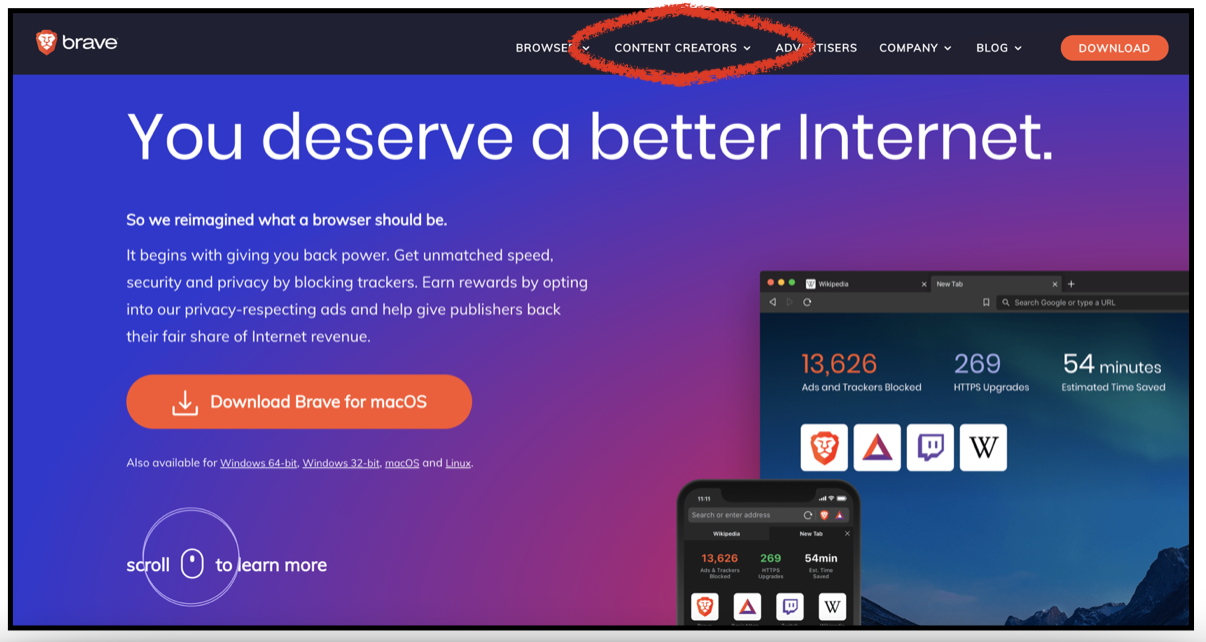Open the Blog dropdown menu
The width and height of the screenshot is (1206, 642).
click(x=999, y=48)
